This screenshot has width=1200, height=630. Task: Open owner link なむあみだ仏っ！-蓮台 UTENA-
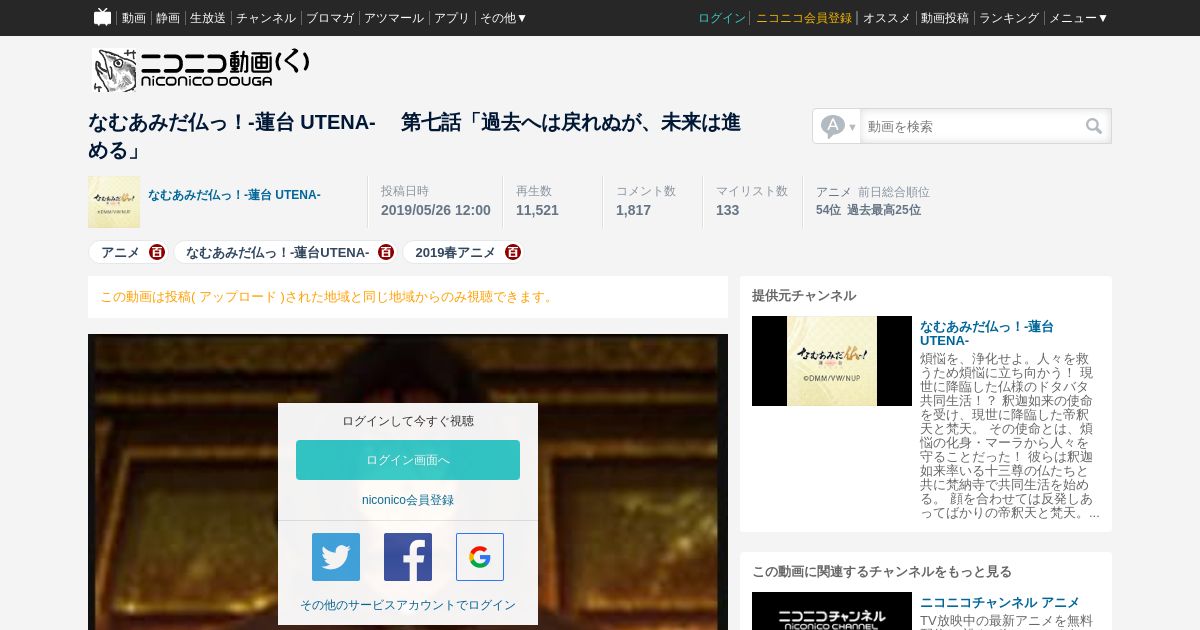tap(234, 195)
